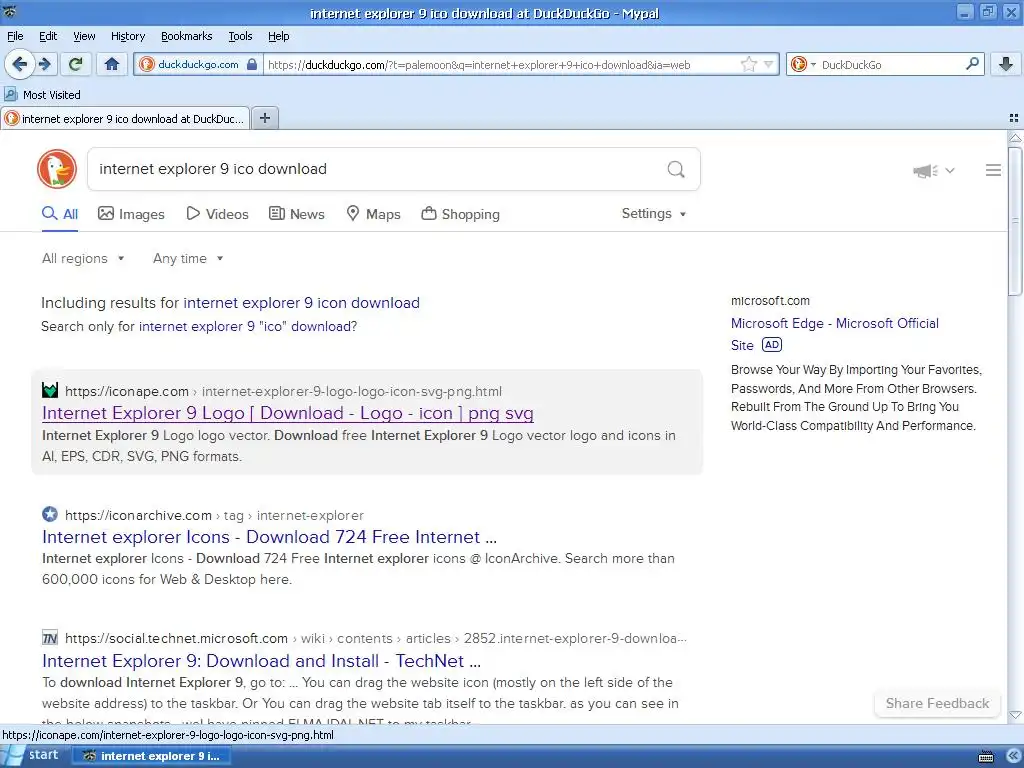This screenshot has width=1024, height=768.
Task: Open Internet explorer Icons IconArchive result
Action: tap(269, 537)
